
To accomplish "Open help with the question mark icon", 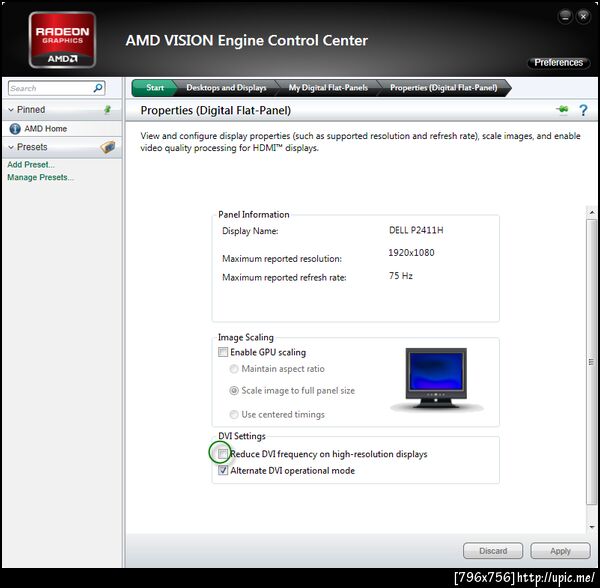I will 583,111.
